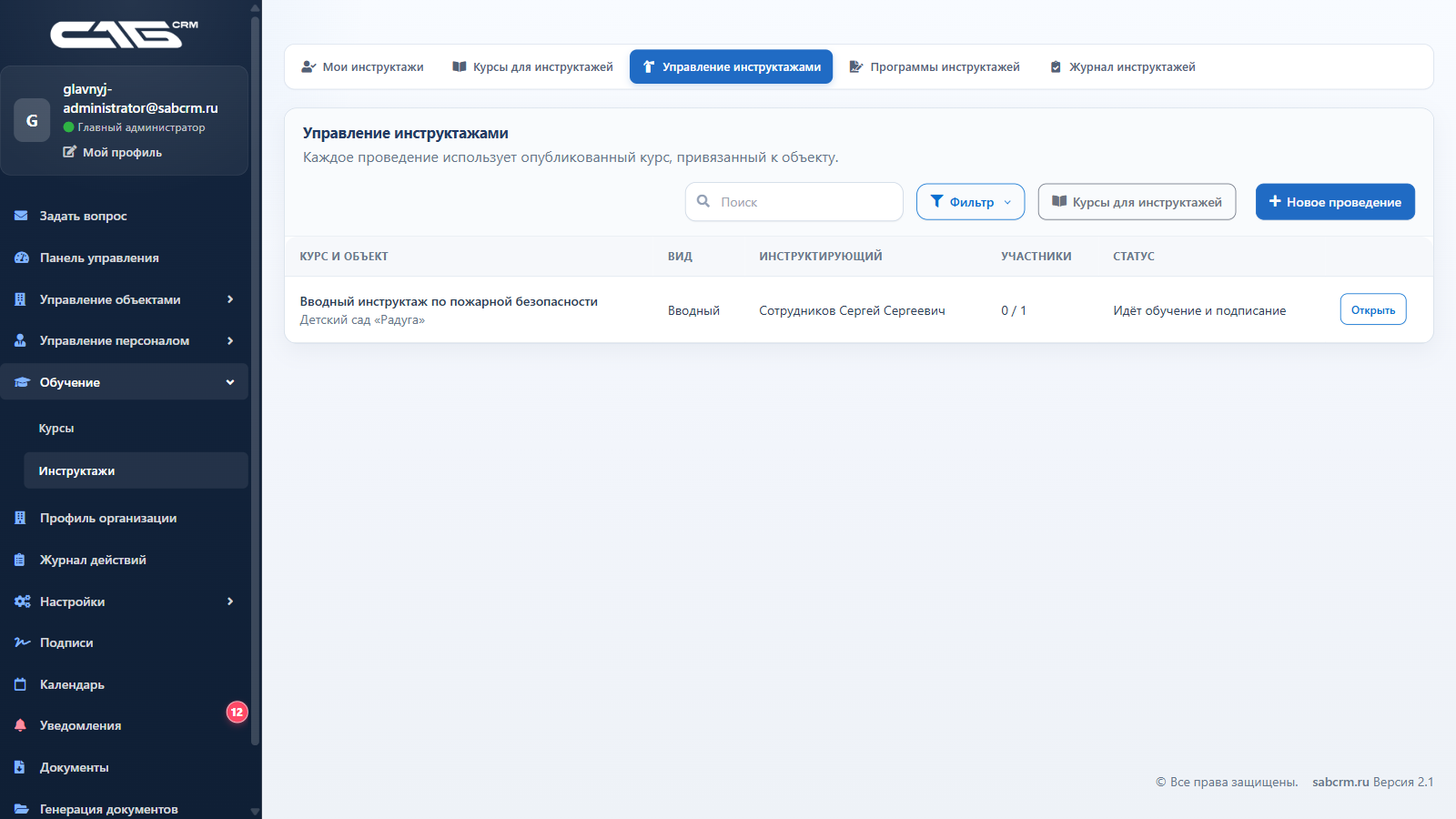
Task: Click the gears icon for Настройки
Action: [x=22, y=602]
